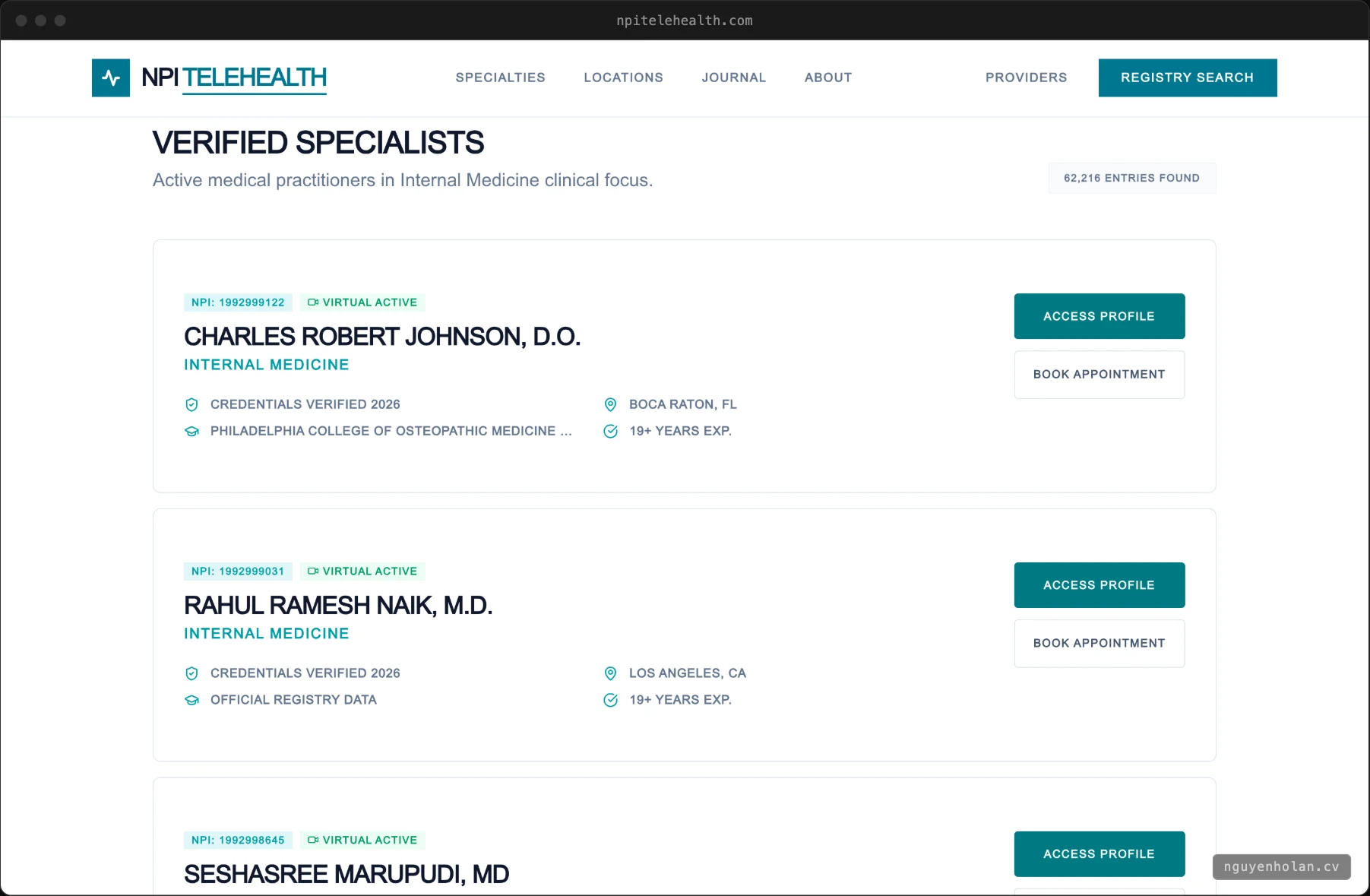Click video camera icon in Rahul Naik's Virtual Active badge
Viewport: 1370px width, 896px height.
[x=313, y=571]
